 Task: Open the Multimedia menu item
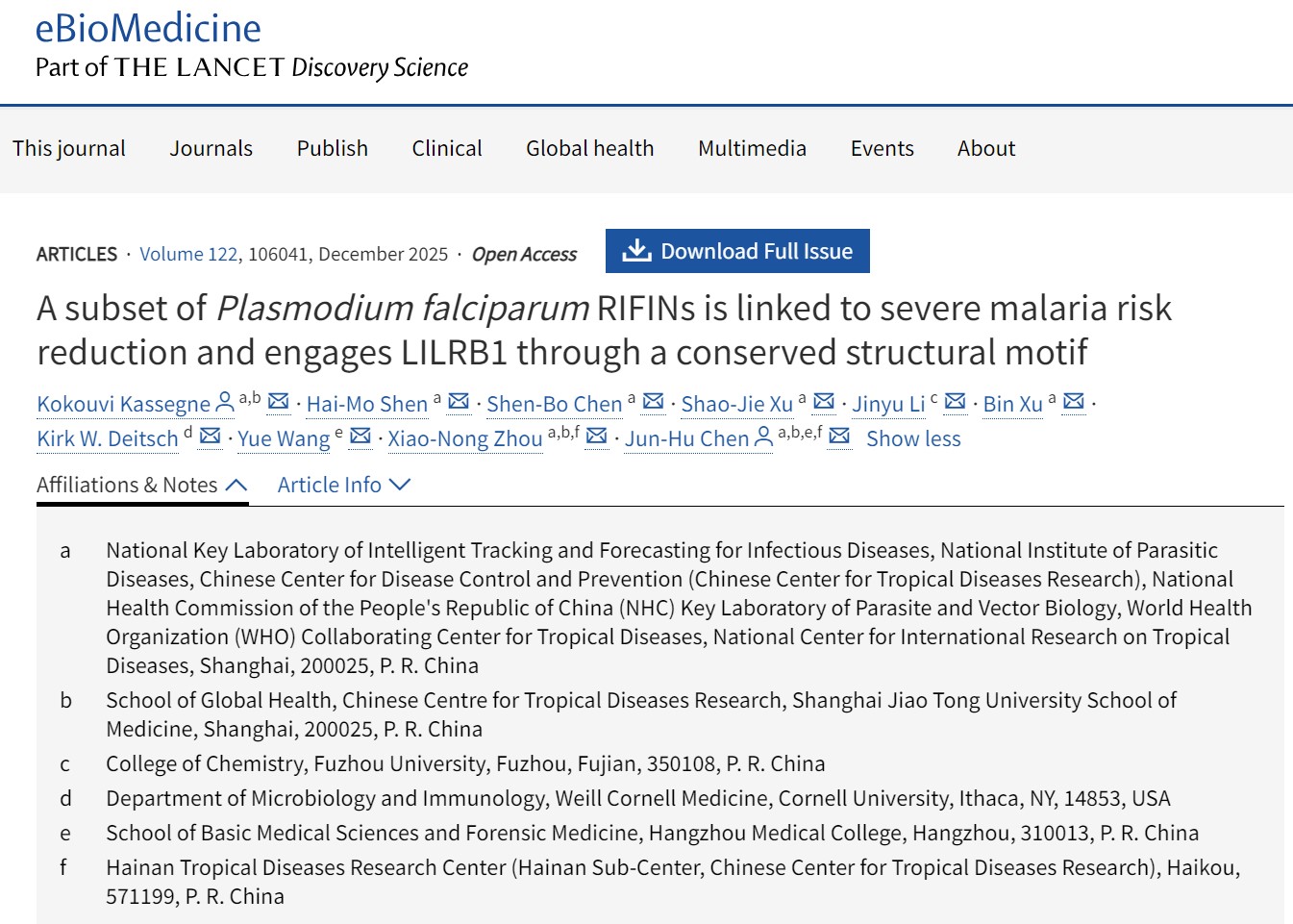[752, 148]
